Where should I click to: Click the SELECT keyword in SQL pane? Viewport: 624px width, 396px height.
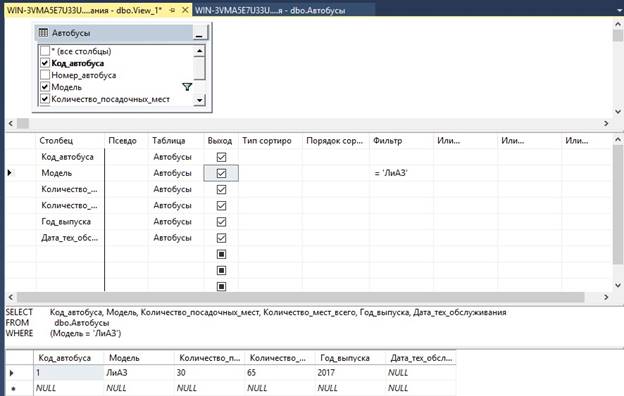click(19, 312)
